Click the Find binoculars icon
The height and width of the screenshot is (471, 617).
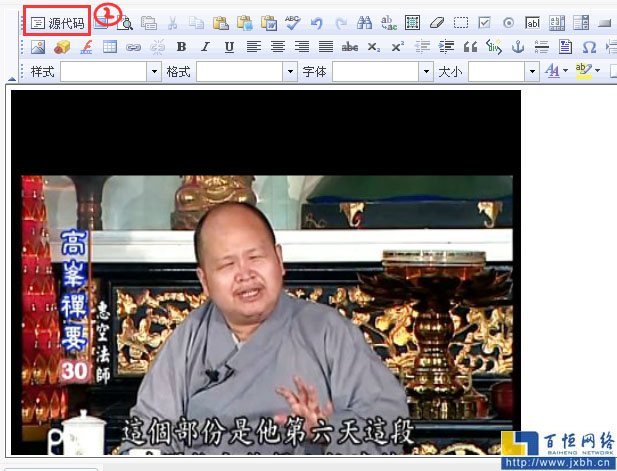[364, 22]
